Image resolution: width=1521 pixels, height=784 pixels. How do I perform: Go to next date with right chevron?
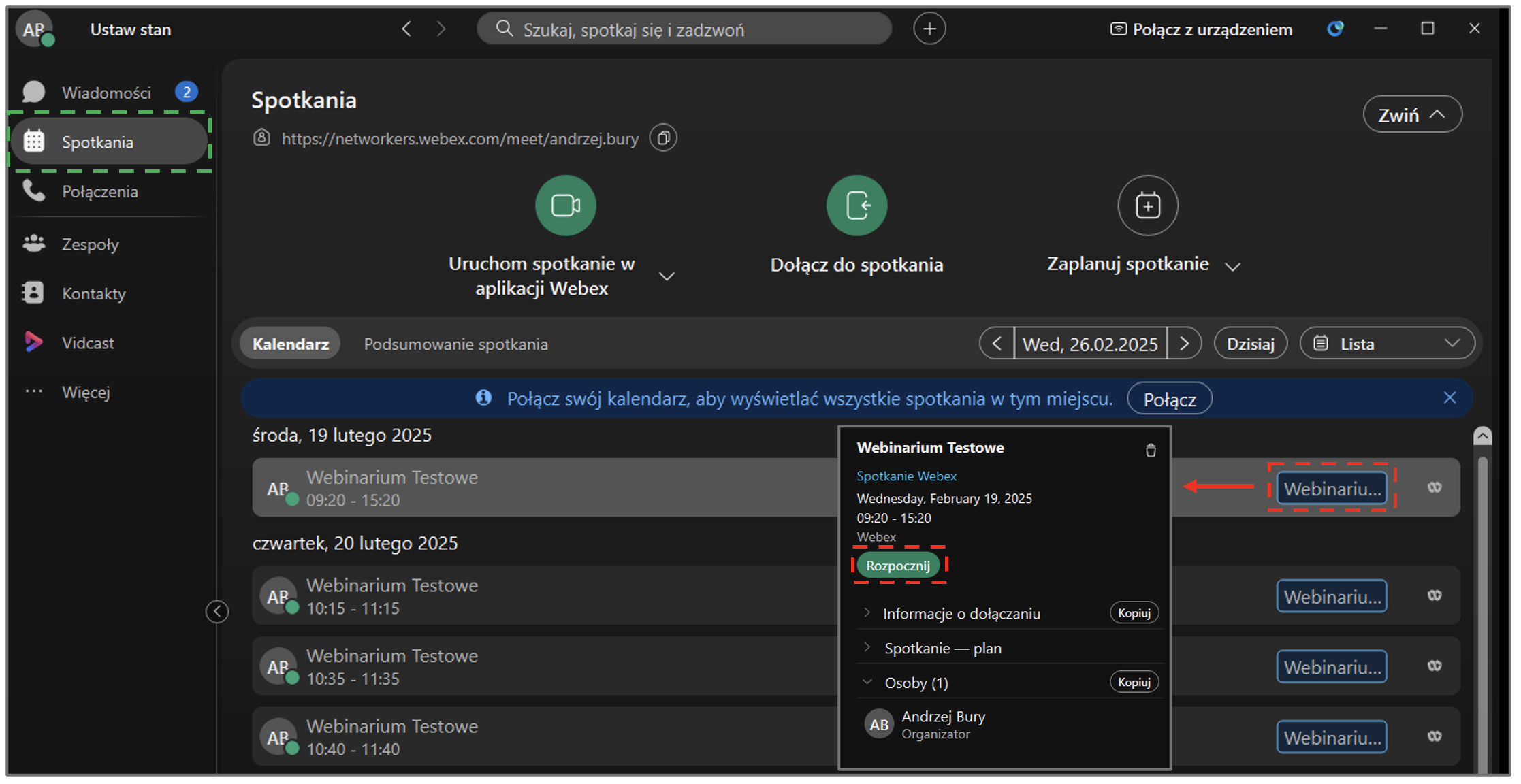(1185, 344)
